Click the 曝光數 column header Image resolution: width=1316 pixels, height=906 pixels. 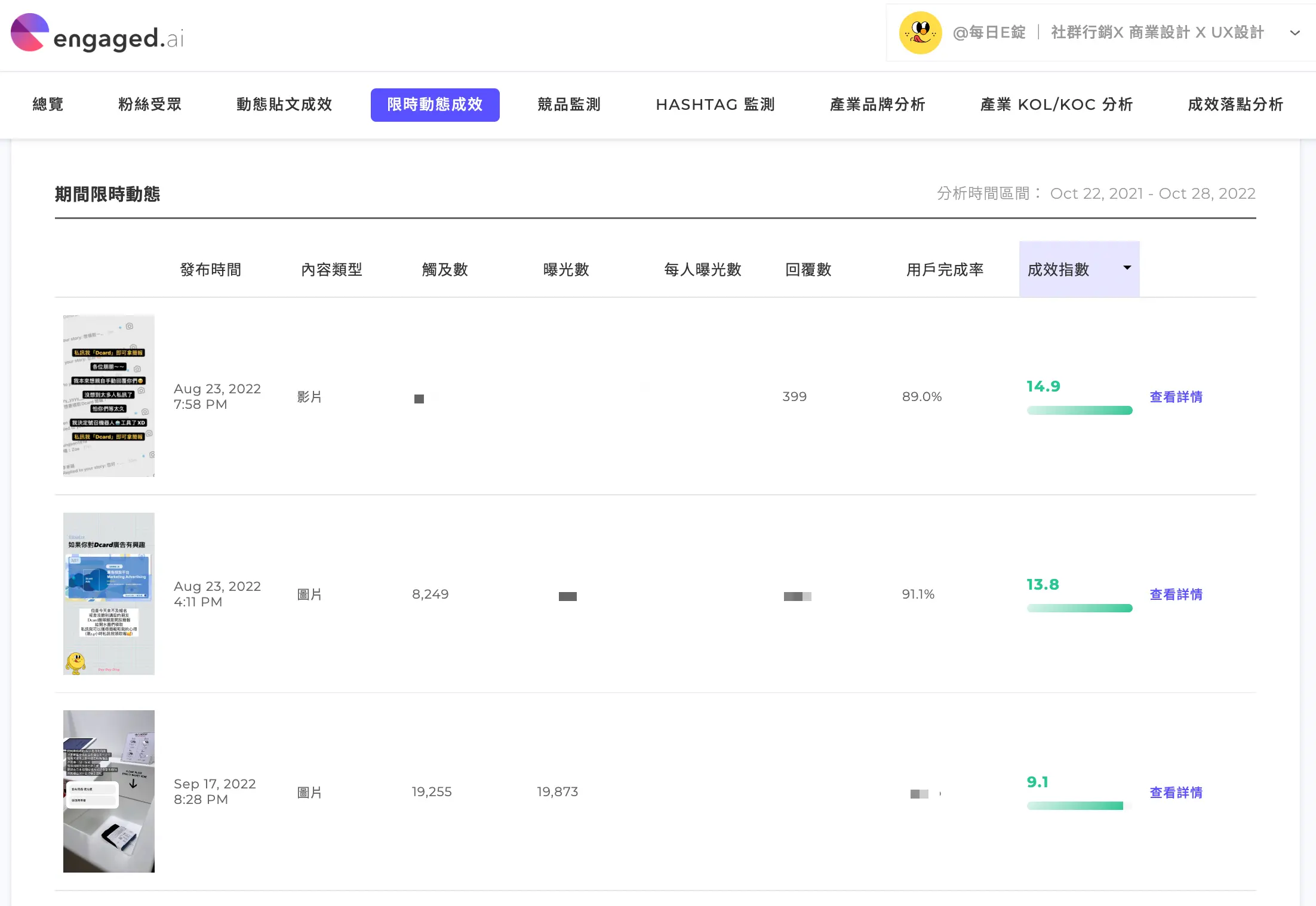point(566,270)
